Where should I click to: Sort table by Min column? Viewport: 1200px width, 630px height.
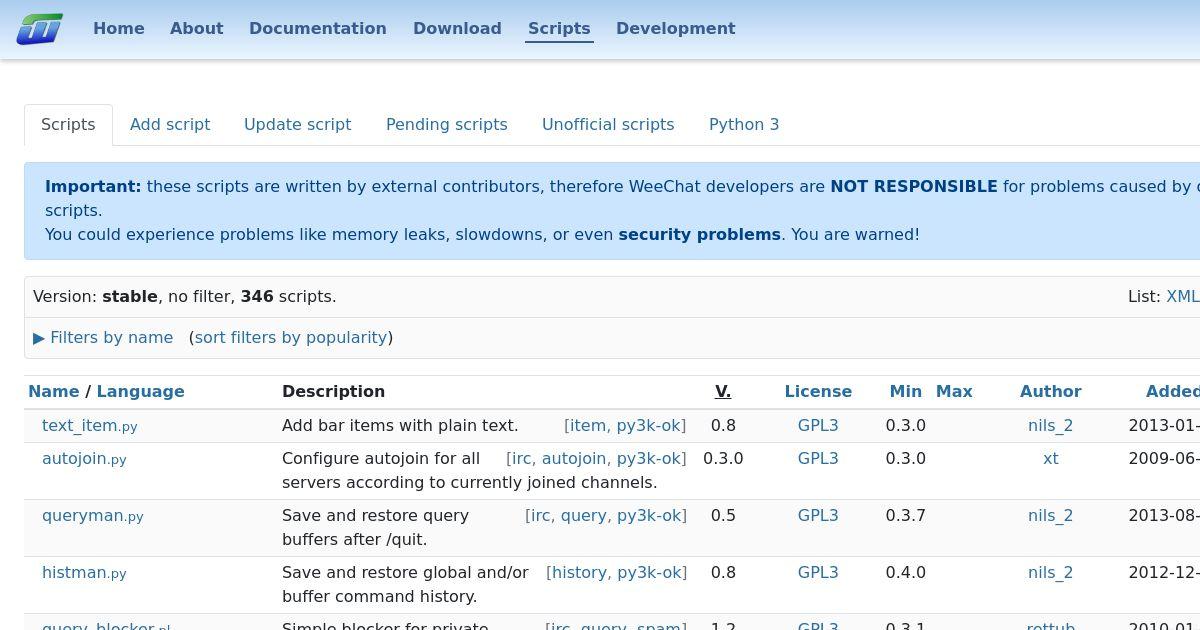[x=906, y=392]
